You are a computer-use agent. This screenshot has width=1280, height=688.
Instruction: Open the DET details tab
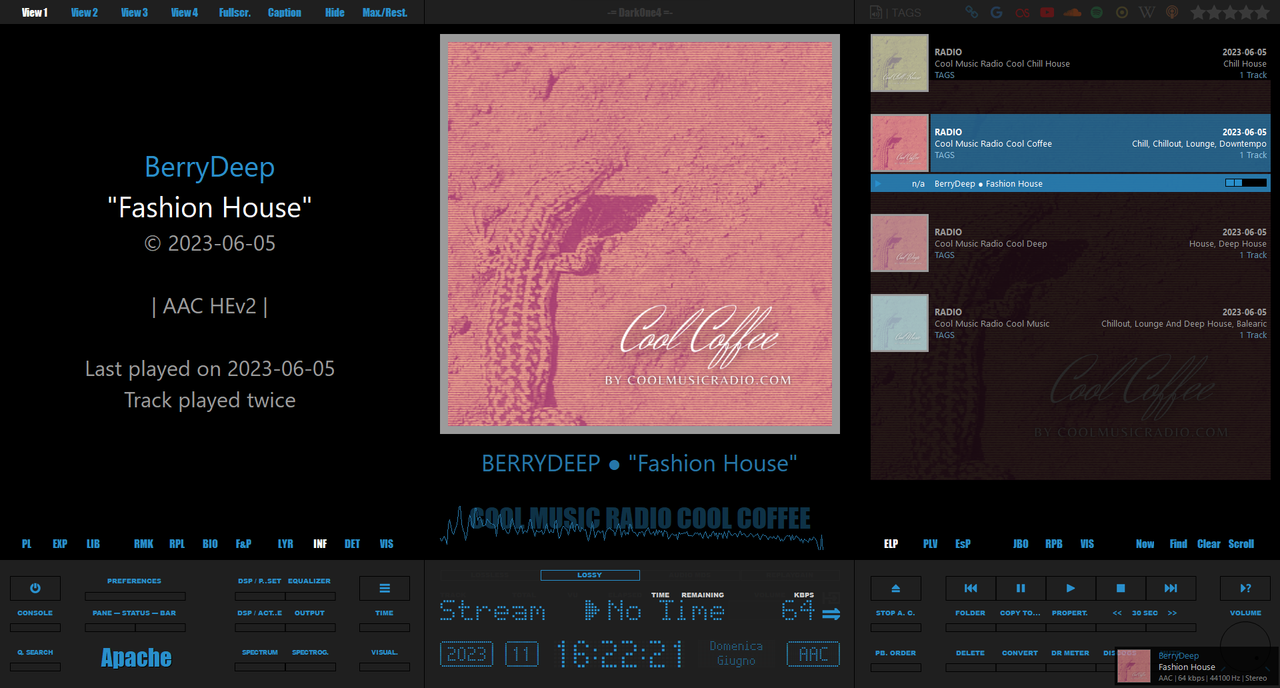(x=352, y=544)
